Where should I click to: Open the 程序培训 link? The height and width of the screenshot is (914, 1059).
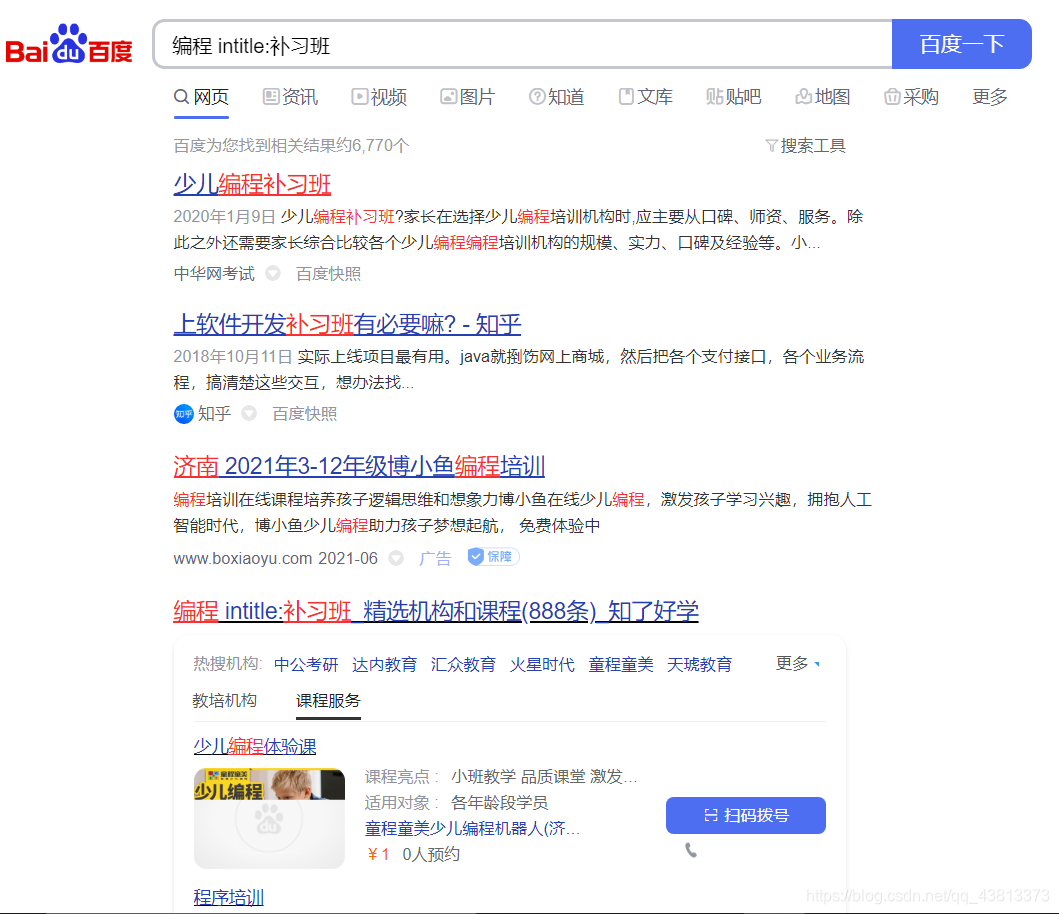click(228, 897)
